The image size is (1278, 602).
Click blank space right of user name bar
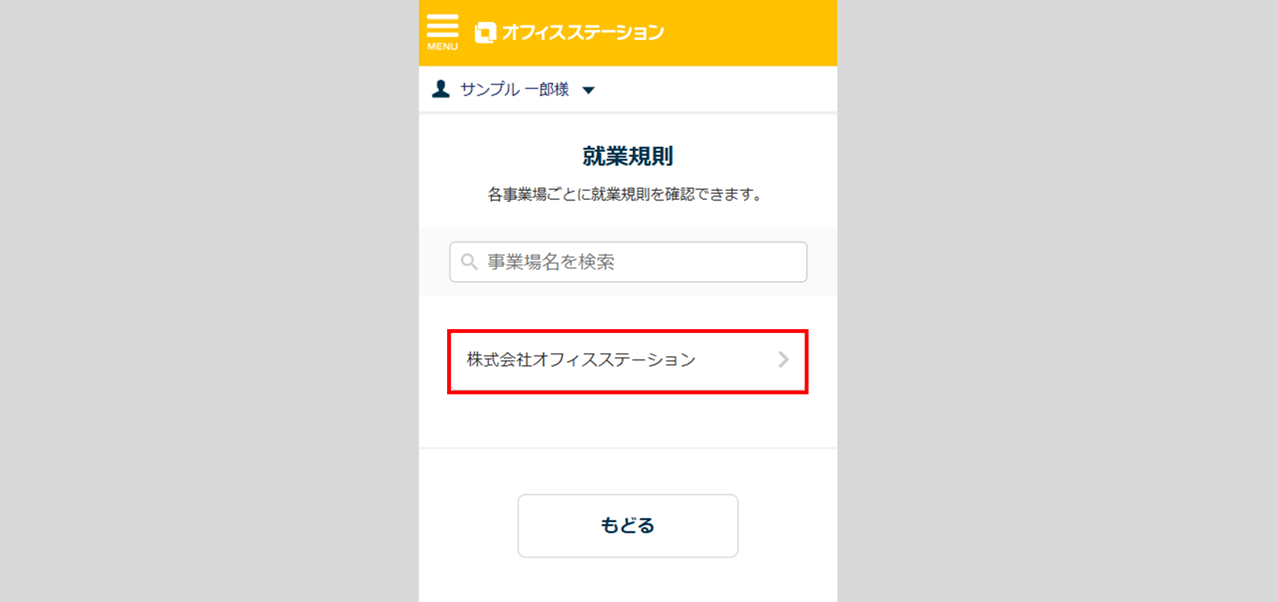(x=720, y=90)
